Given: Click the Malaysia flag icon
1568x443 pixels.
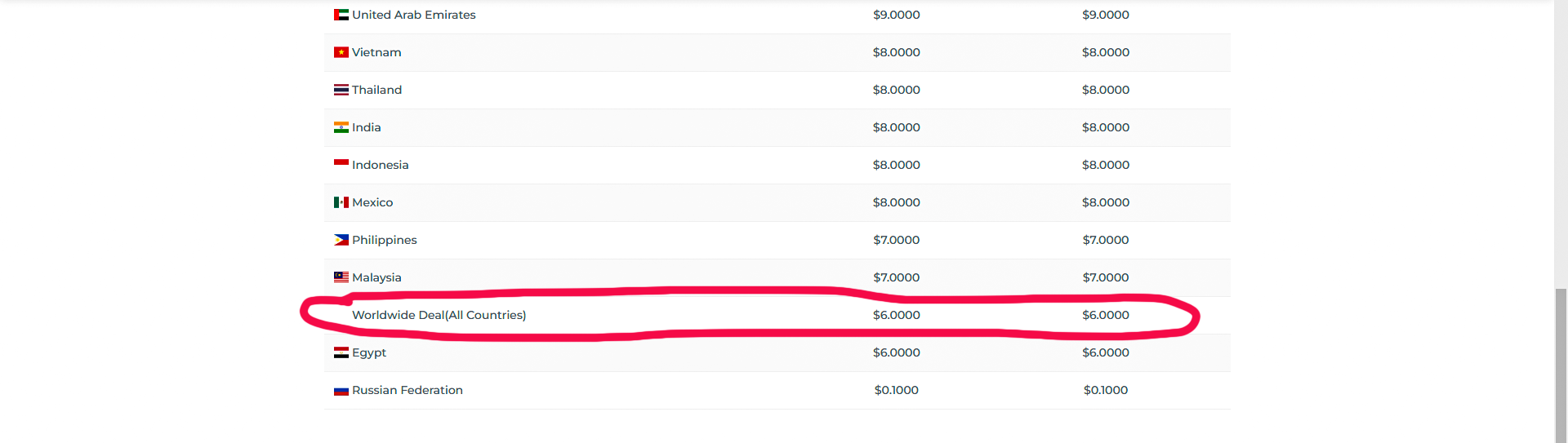Looking at the screenshot, I should point(341,277).
